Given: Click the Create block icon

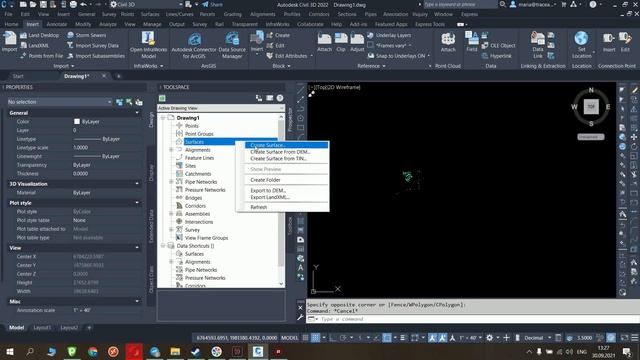Looking at the screenshot, I should click(x=269, y=36).
